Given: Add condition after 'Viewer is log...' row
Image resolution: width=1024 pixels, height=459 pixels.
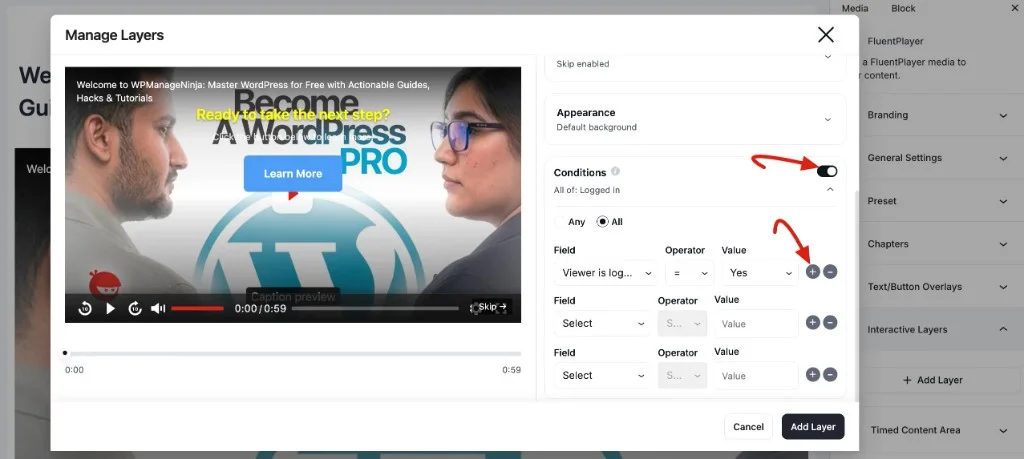Looking at the screenshot, I should [812, 272].
